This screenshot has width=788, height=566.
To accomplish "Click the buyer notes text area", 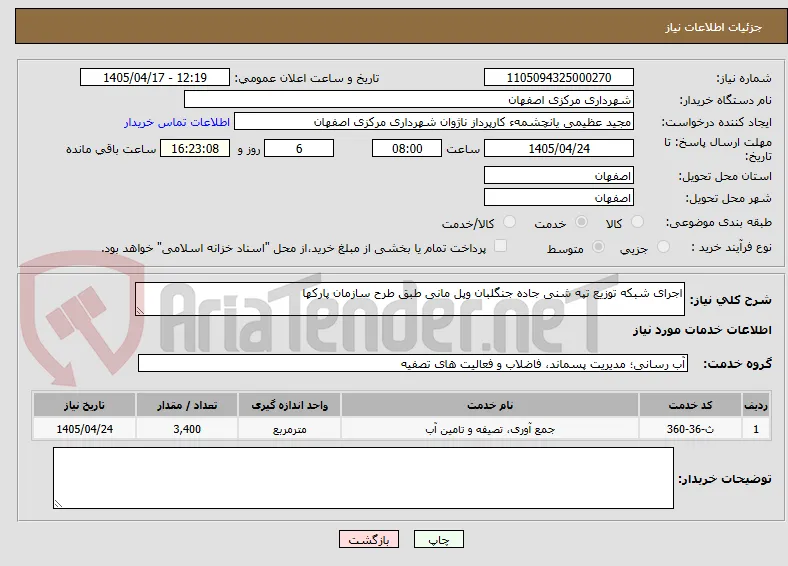I will tap(363, 478).
